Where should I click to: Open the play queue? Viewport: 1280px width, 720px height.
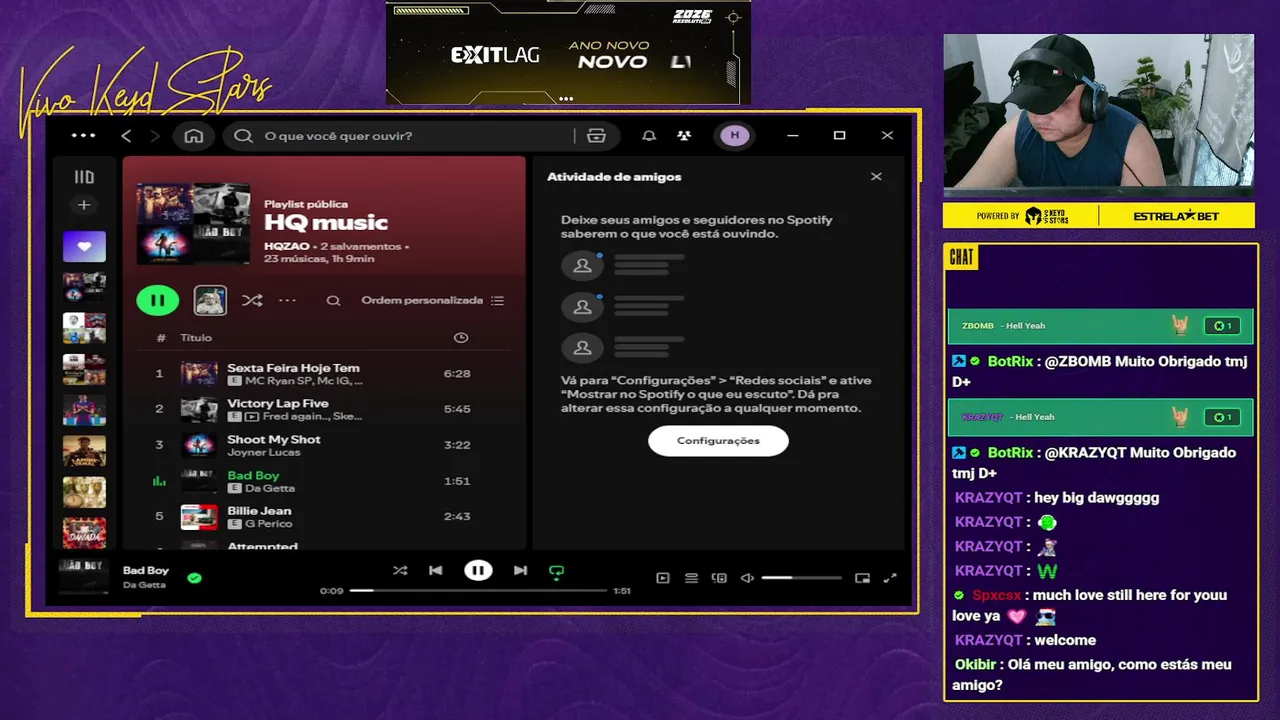691,578
